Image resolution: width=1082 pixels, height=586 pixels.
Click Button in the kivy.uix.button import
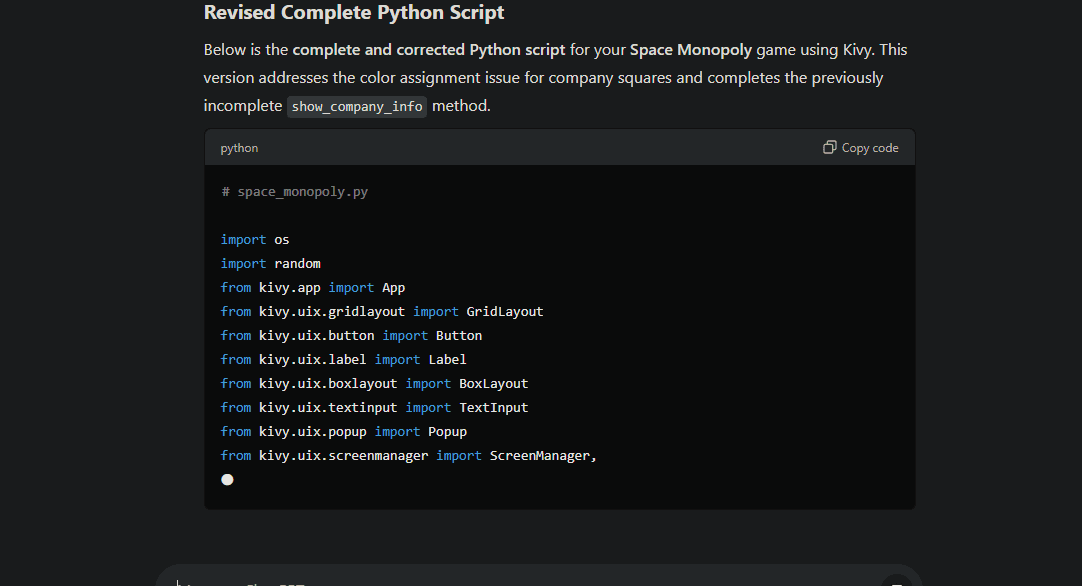(x=459, y=336)
